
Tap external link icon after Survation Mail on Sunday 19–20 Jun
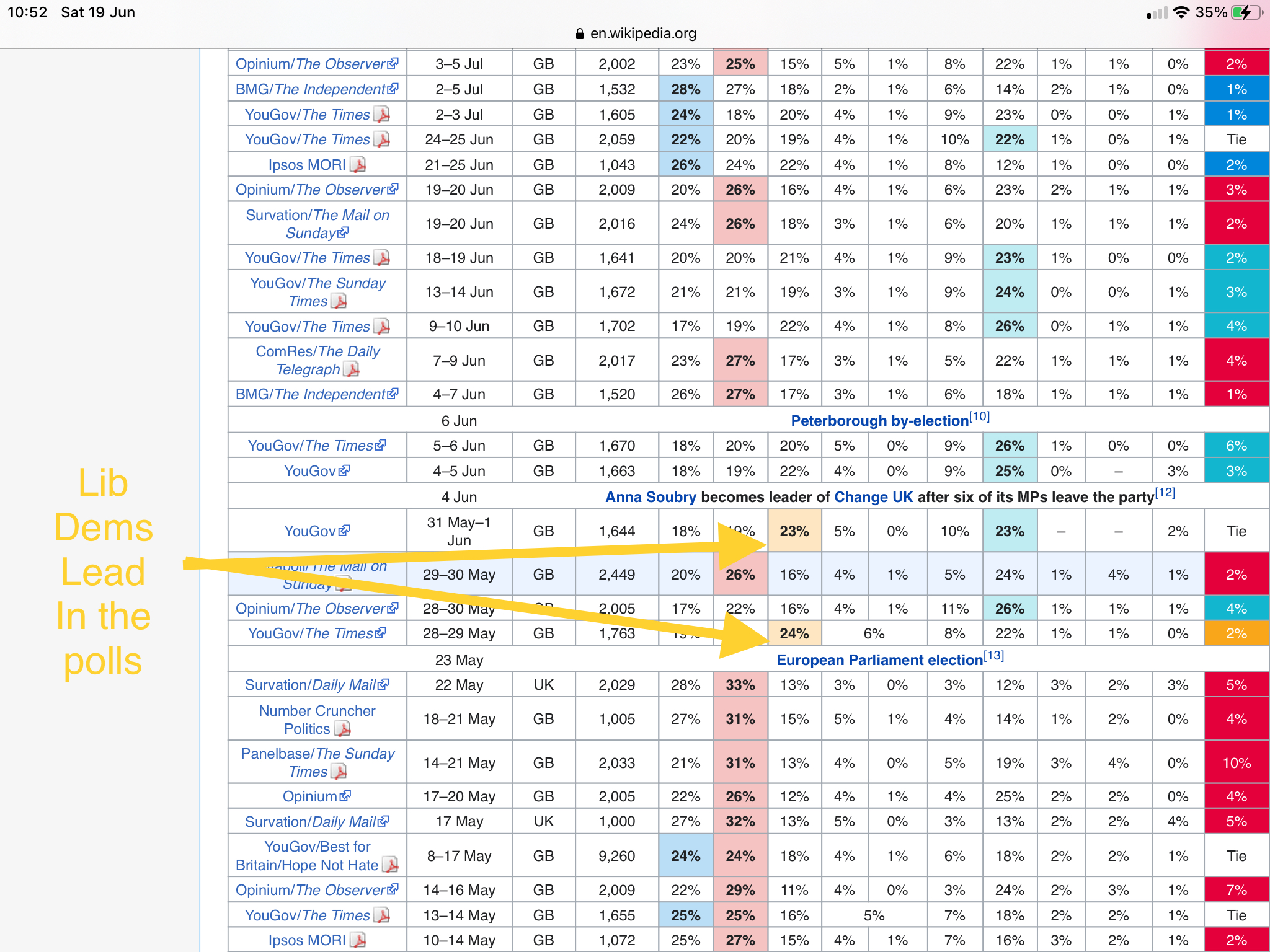pos(343,232)
